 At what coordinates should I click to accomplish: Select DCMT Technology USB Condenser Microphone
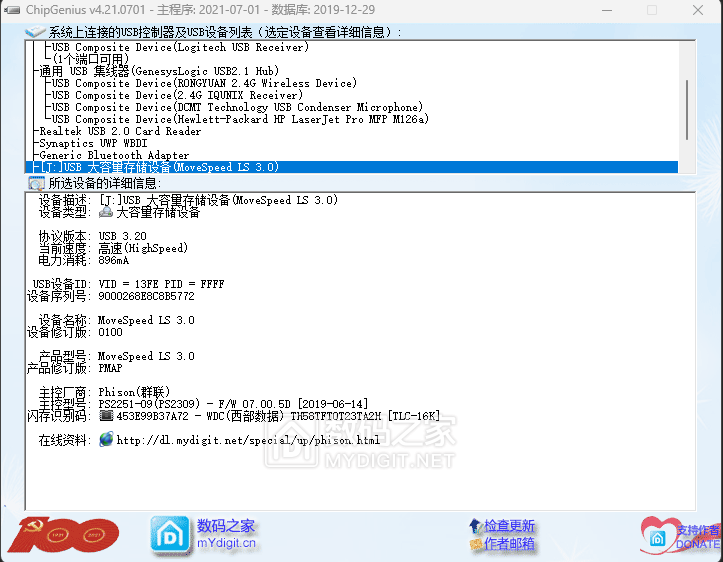[x=237, y=107]
